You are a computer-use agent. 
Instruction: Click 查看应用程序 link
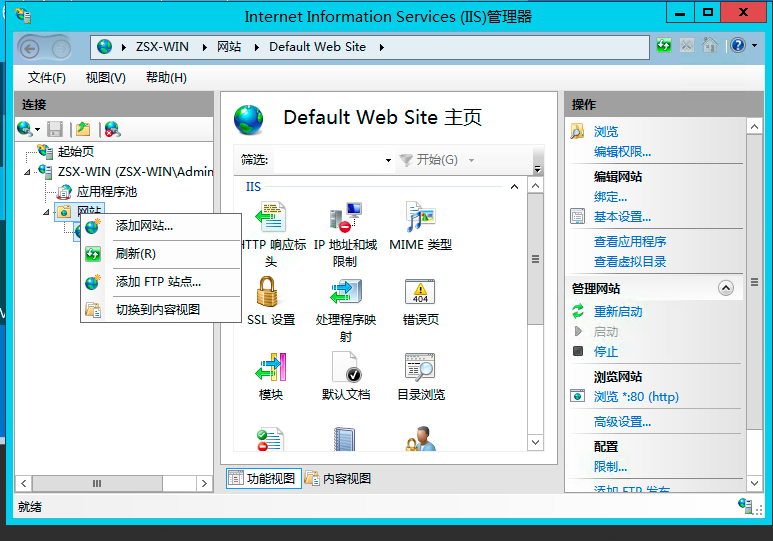tap(630, 242)
